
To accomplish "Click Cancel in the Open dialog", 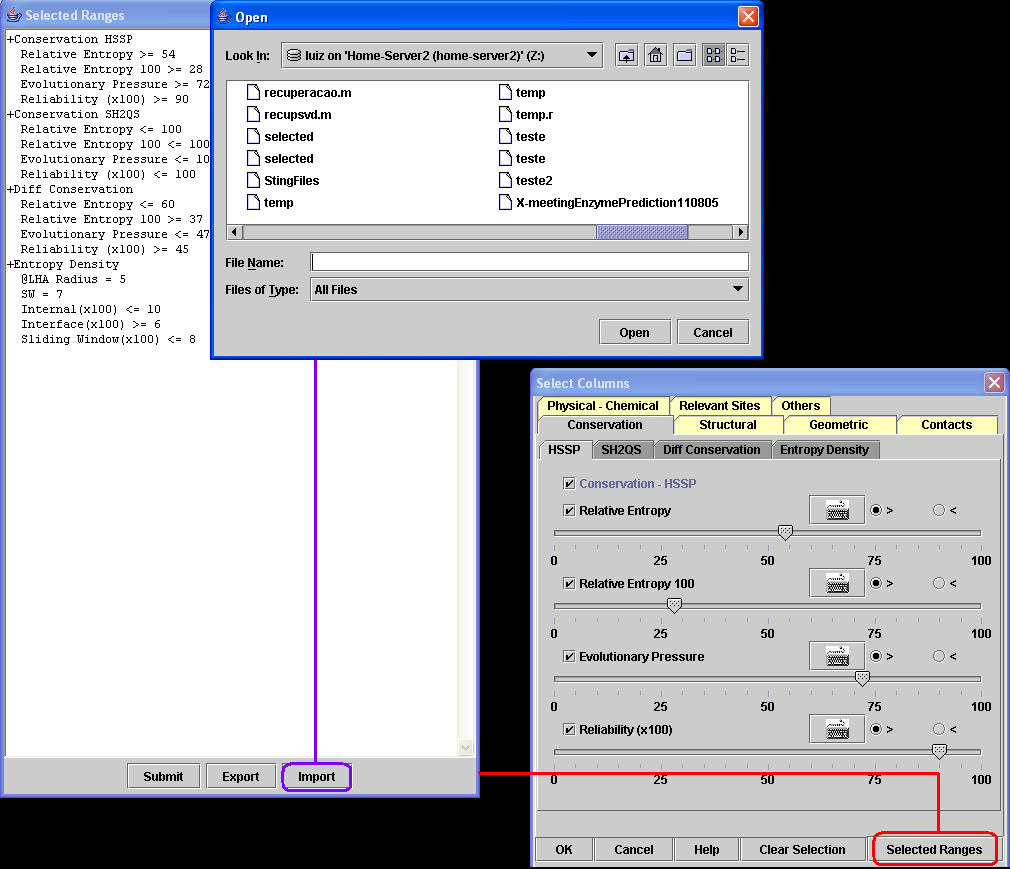I will [x=712, y=332].
